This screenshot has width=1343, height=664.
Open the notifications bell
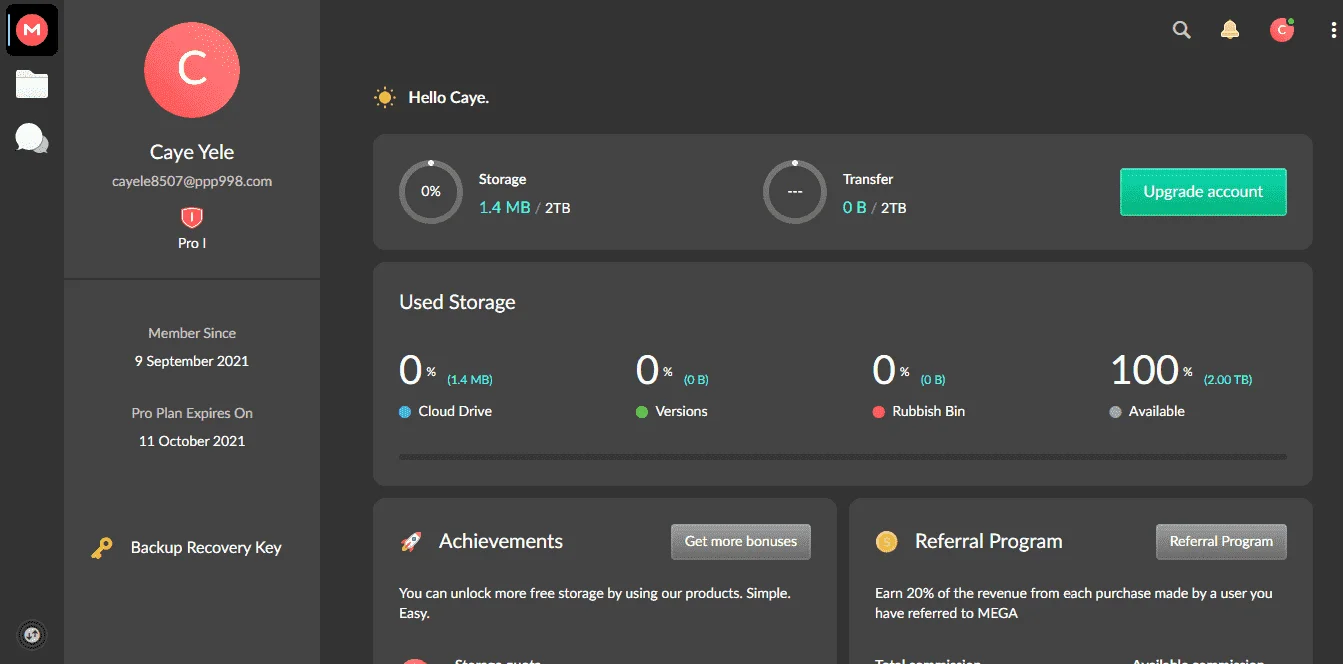point(1230,30)
